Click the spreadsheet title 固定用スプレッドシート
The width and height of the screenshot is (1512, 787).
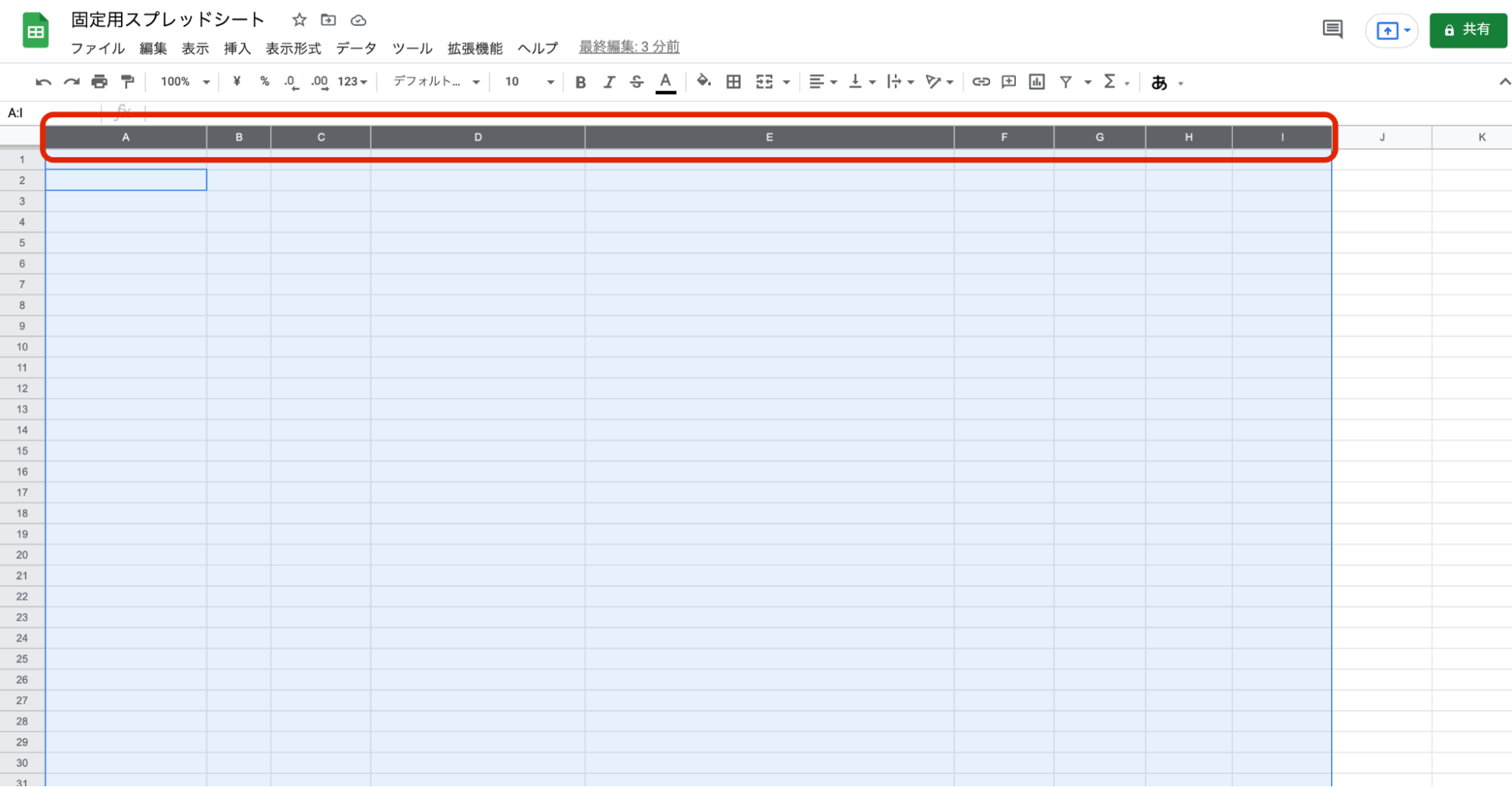click(167, 20)
